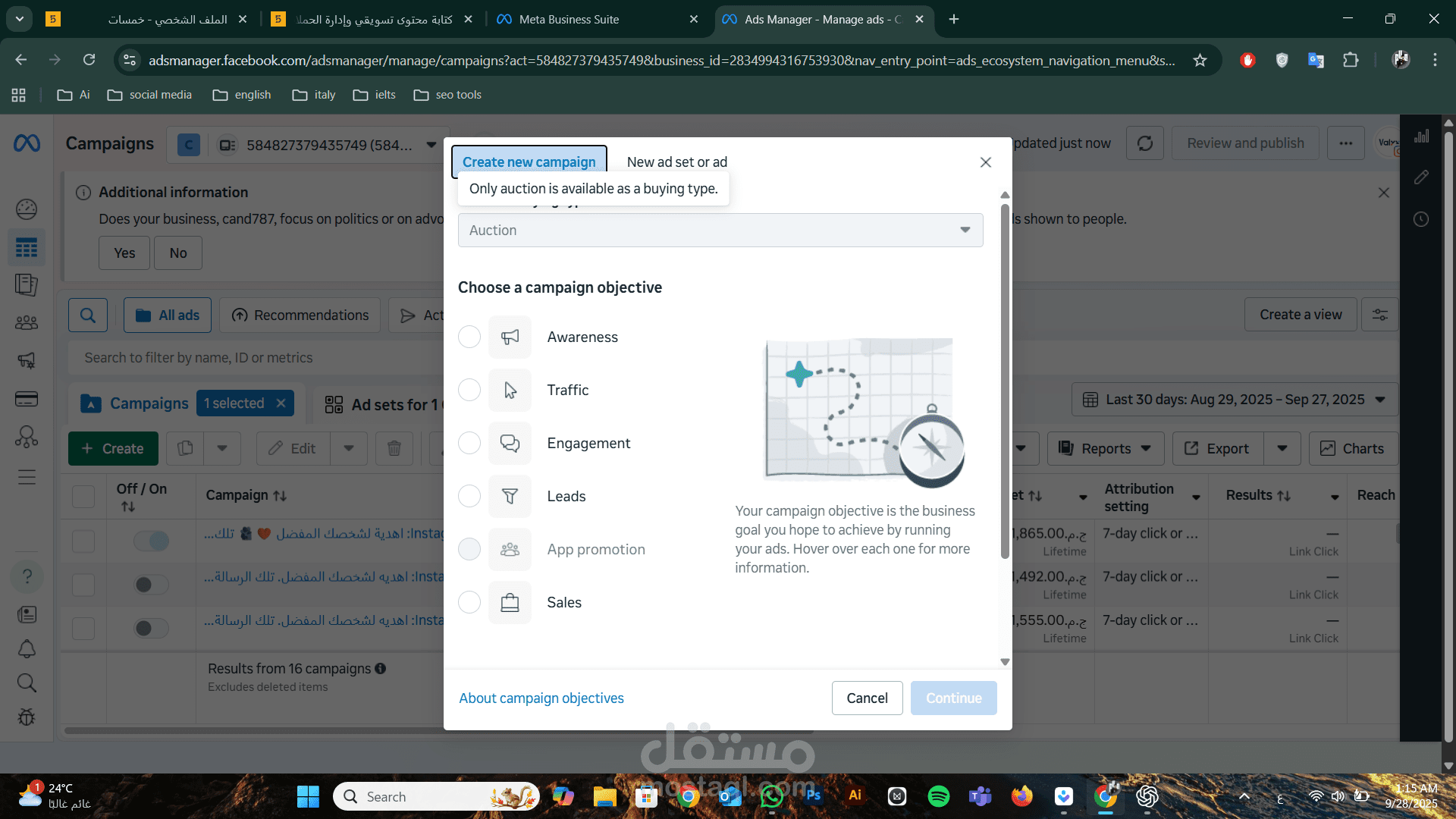
Task: Select the Awareness objective radio button
Action: click(469, 337)
